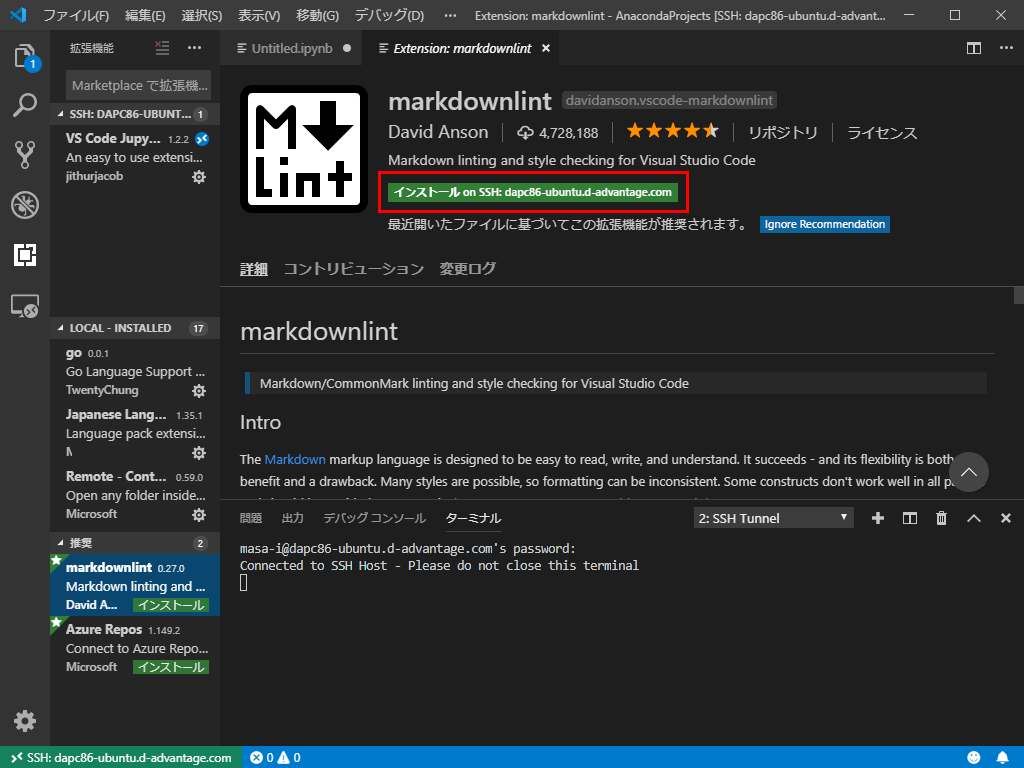
Task: Open editor more actions ellipsis
Action: tap(1006, 48)
